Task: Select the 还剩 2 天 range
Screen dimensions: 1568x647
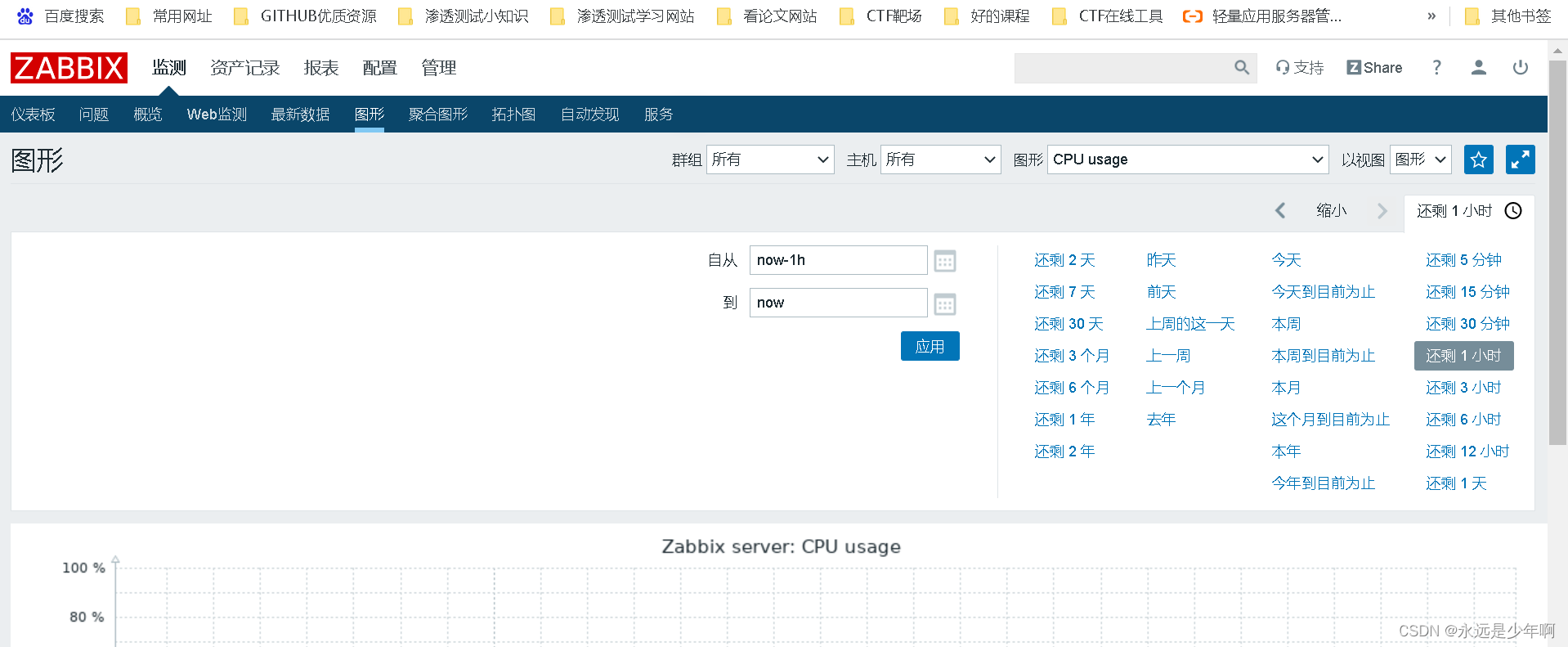Action: 1064,260
